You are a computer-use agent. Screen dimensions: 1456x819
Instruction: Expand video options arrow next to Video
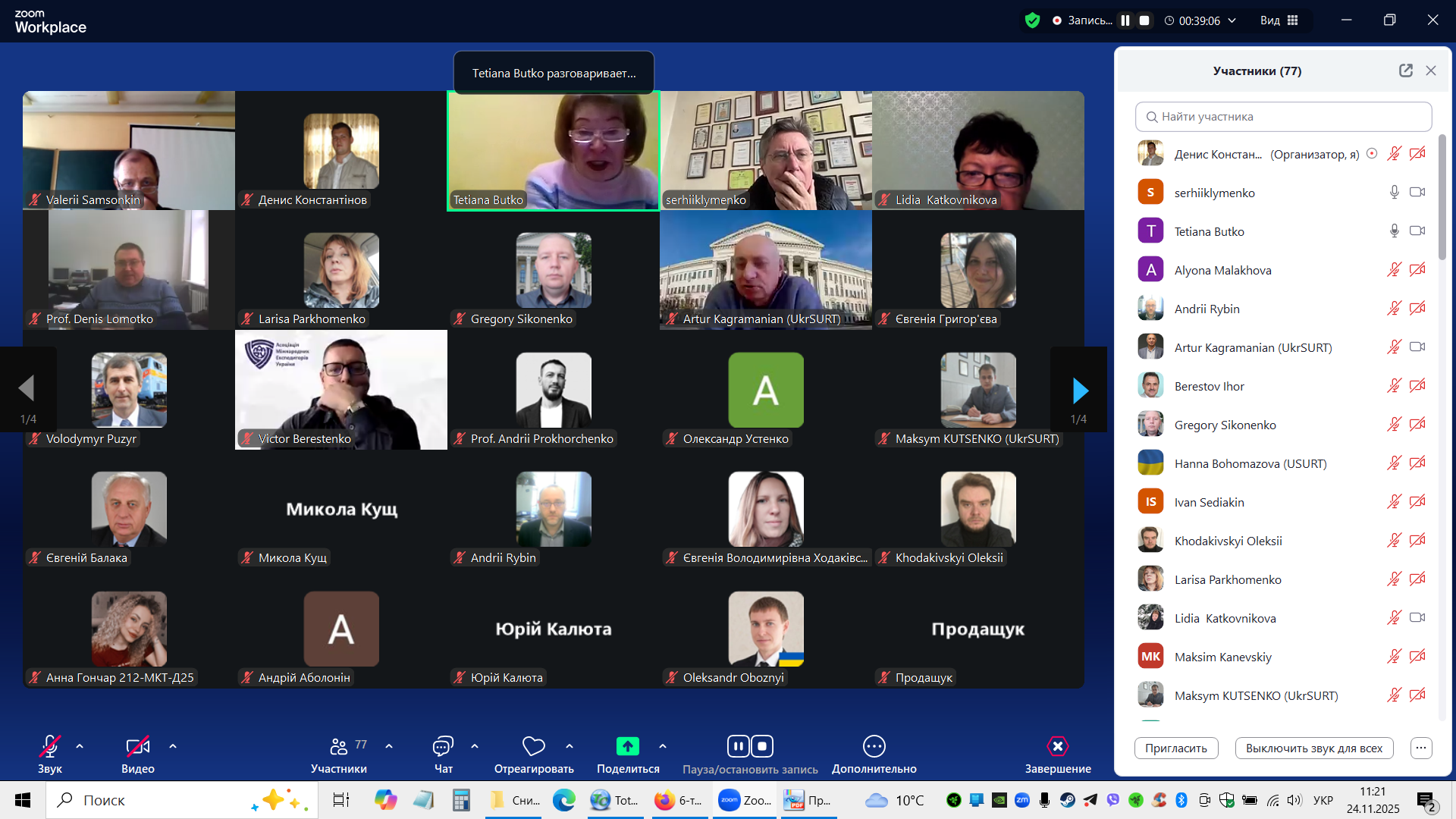173,747
